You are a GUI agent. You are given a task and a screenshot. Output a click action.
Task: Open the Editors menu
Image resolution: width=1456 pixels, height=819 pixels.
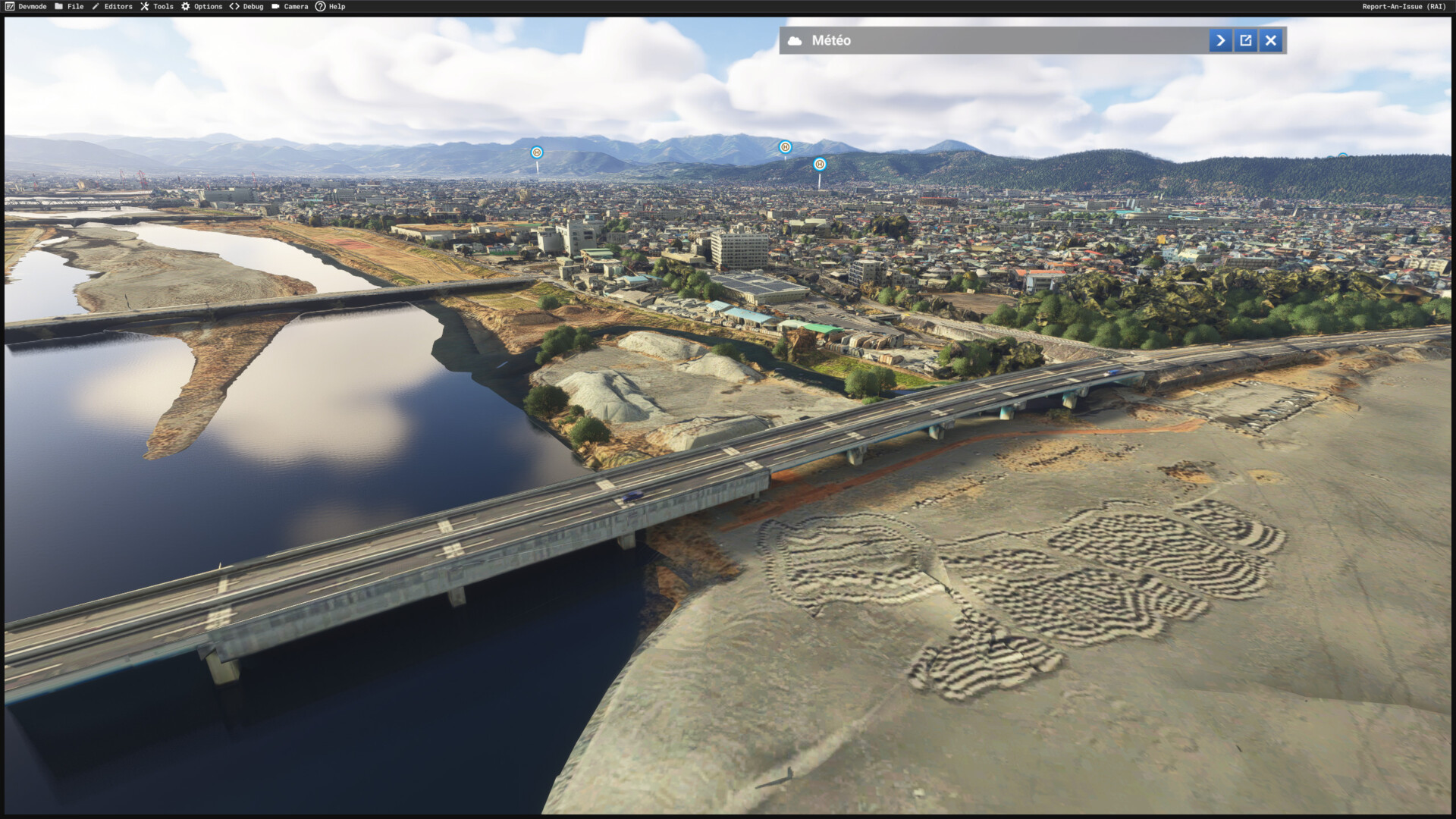tap(118, 6)
